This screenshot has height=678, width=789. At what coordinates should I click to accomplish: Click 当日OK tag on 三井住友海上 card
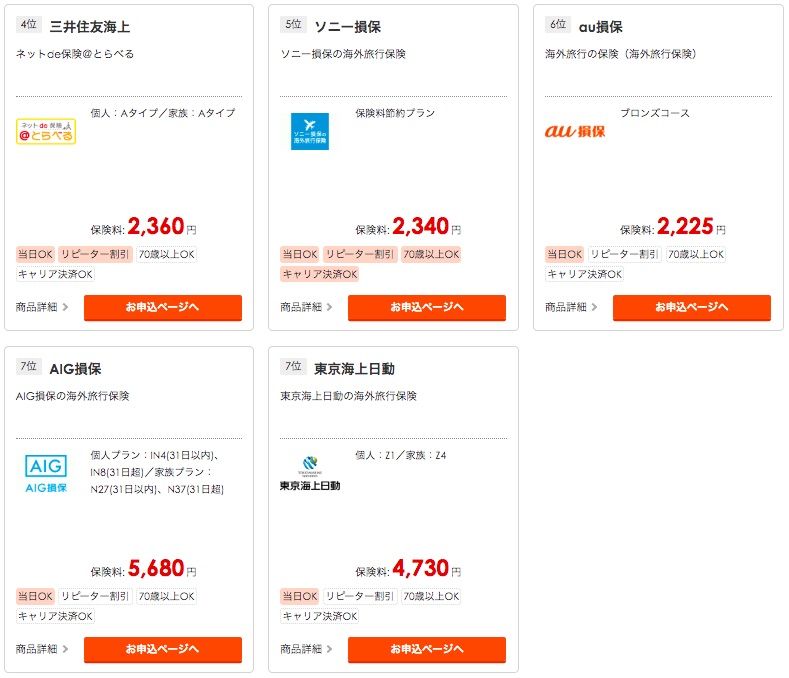[x=35, y=255]
